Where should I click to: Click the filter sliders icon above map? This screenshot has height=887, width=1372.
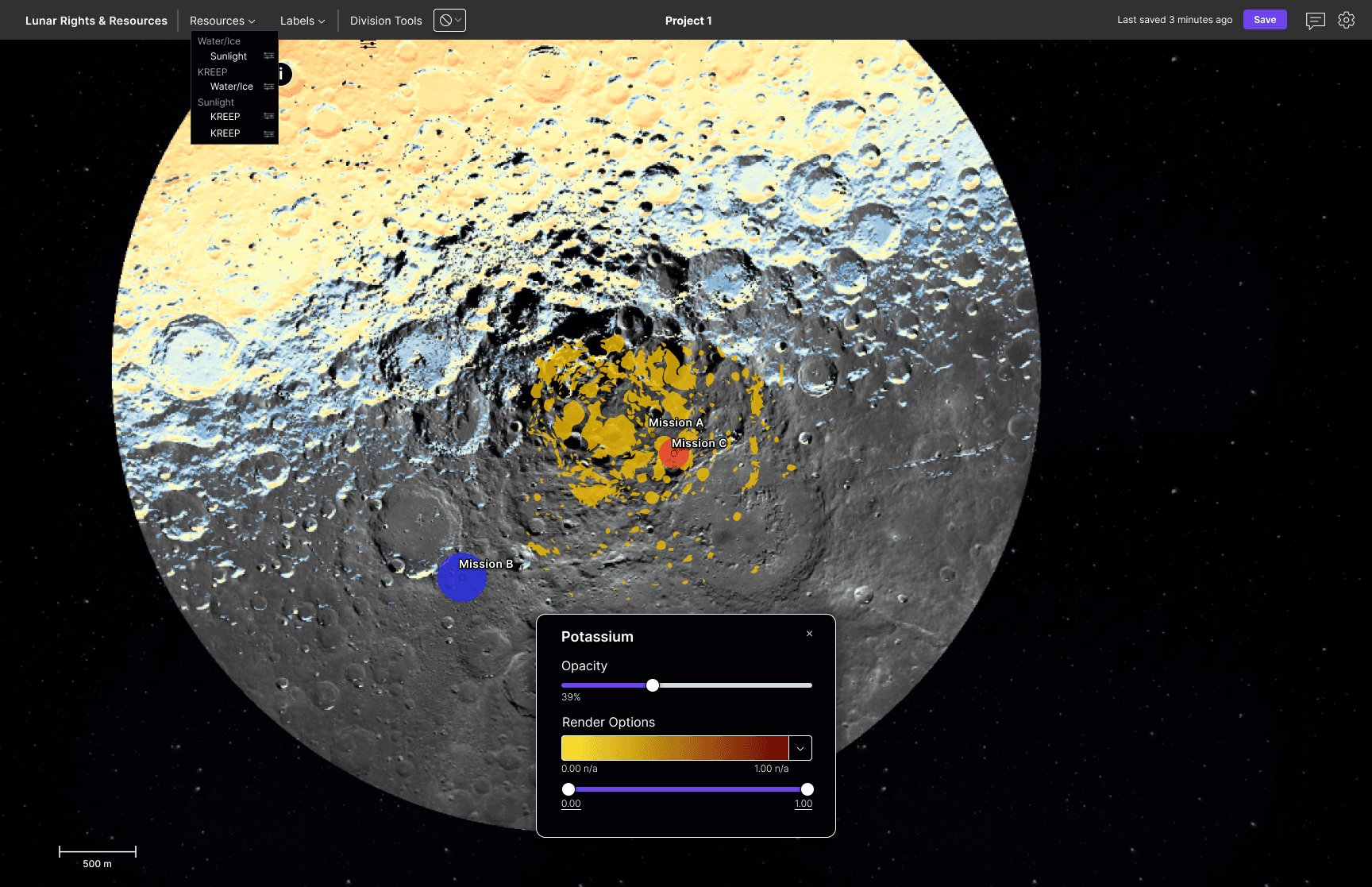368,44
